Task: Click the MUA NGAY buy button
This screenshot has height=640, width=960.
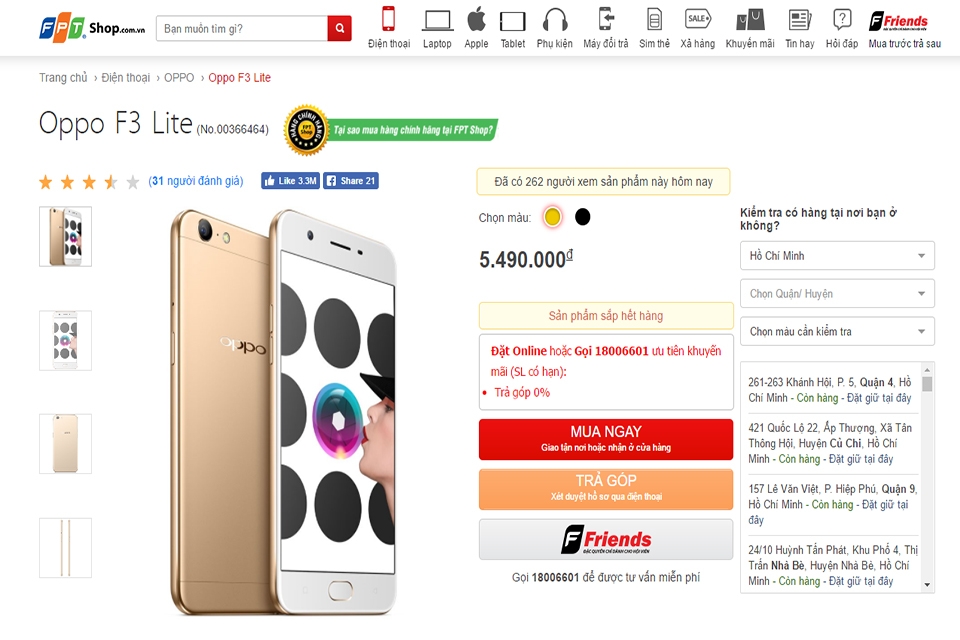Action: 606,439
